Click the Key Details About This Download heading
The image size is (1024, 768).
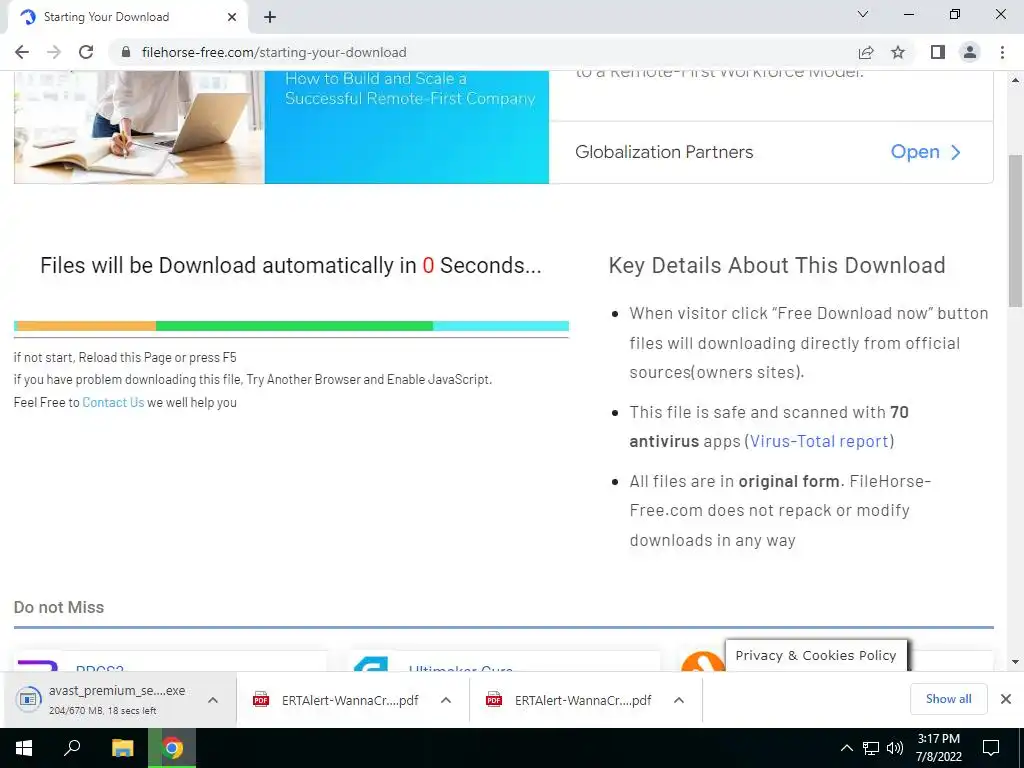pyautogui.click(x=777, y=266)
